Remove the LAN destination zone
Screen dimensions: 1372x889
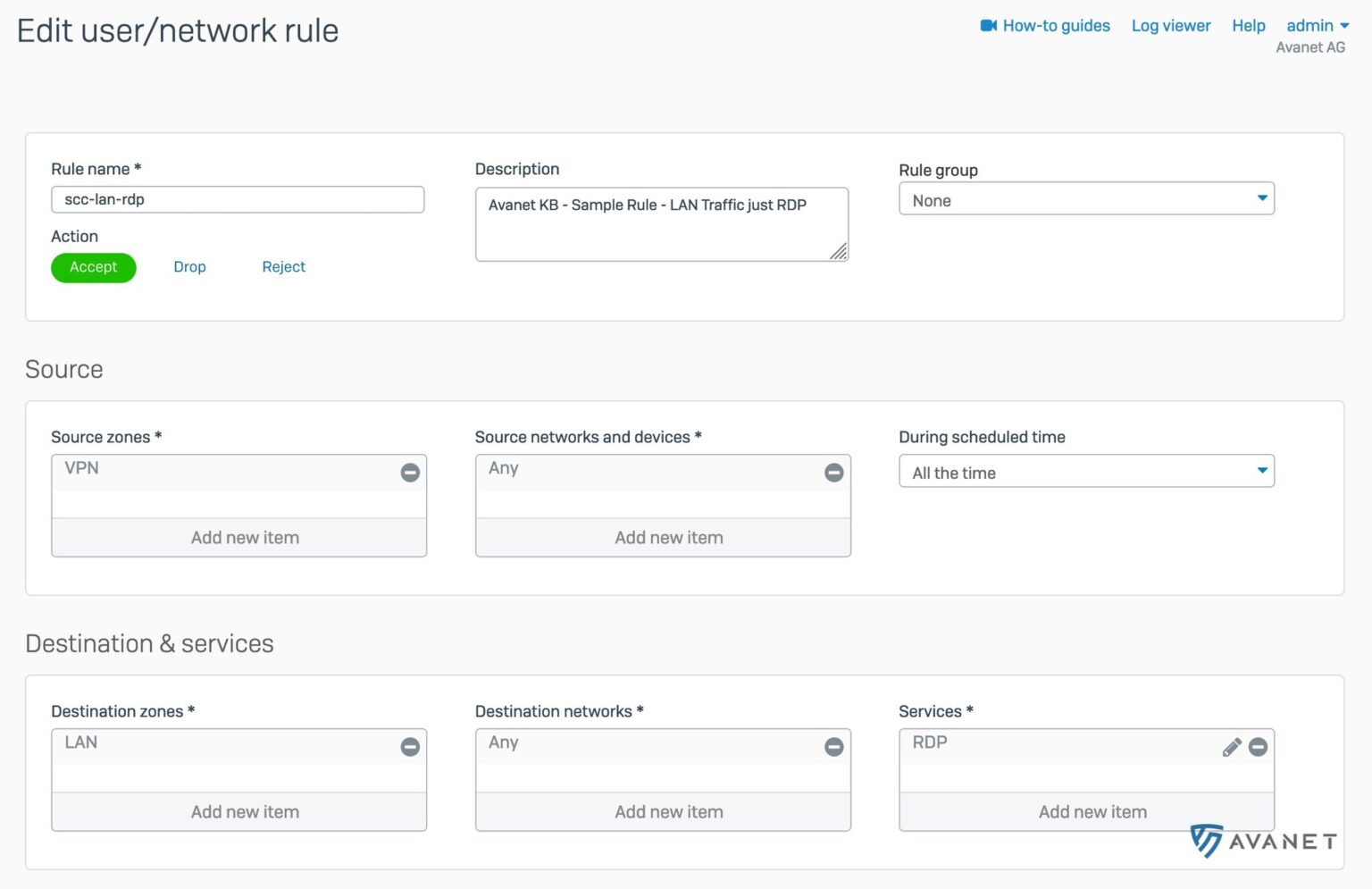[410, 747]
